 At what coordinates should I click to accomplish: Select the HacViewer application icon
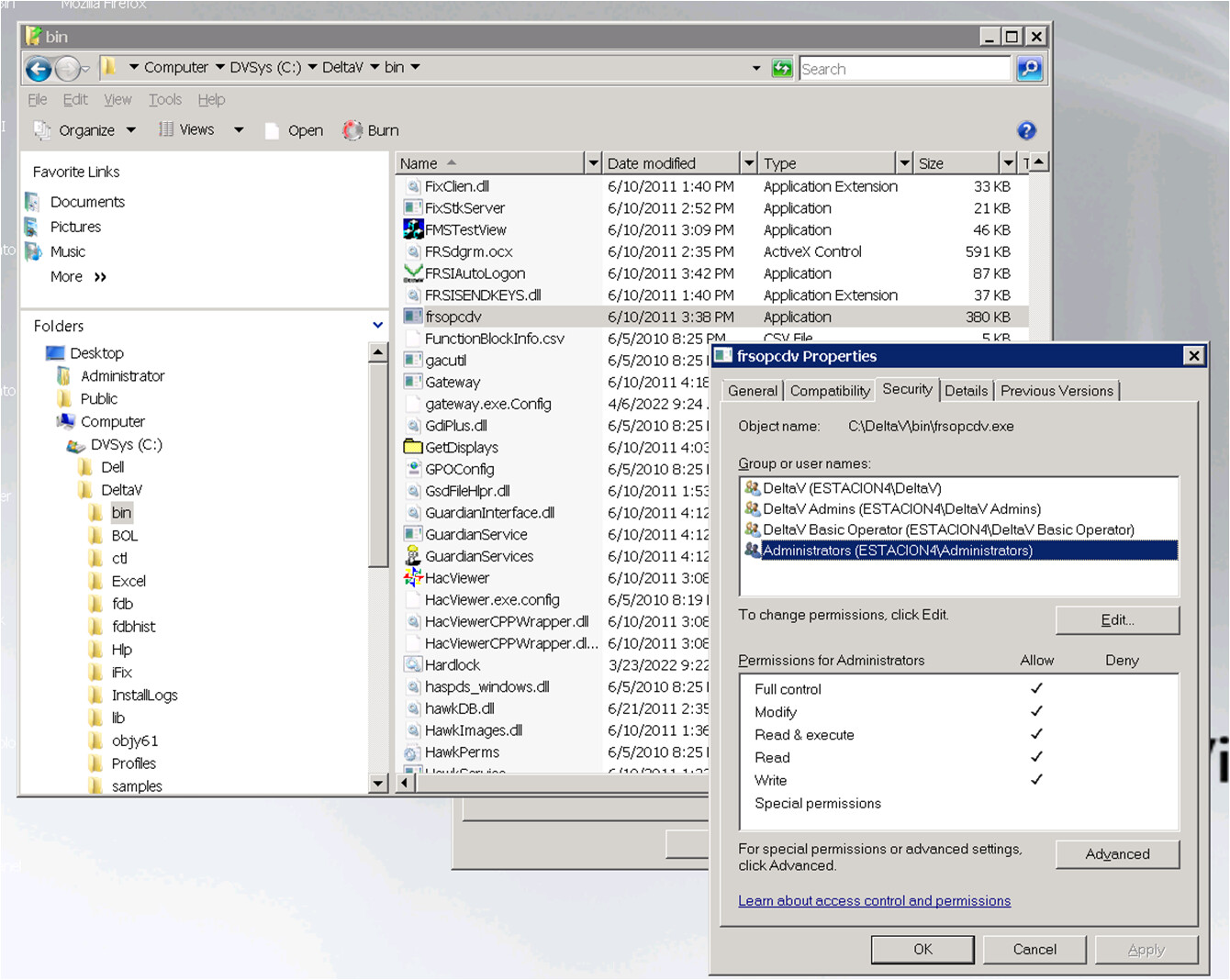pyautogui.click(x=413, y=578)
